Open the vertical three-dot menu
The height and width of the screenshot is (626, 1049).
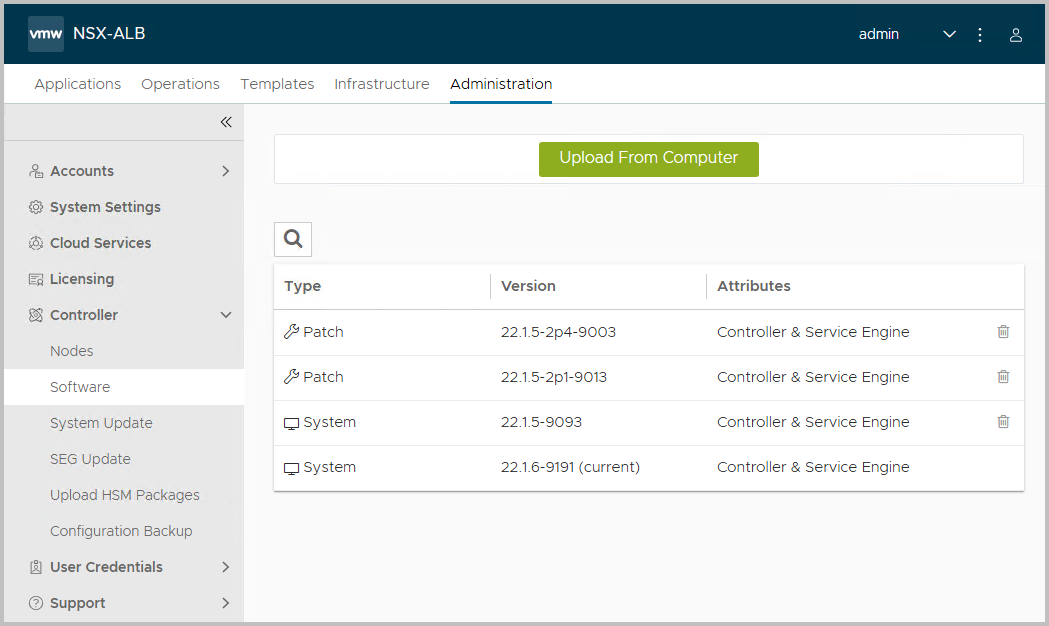[980, 35]
